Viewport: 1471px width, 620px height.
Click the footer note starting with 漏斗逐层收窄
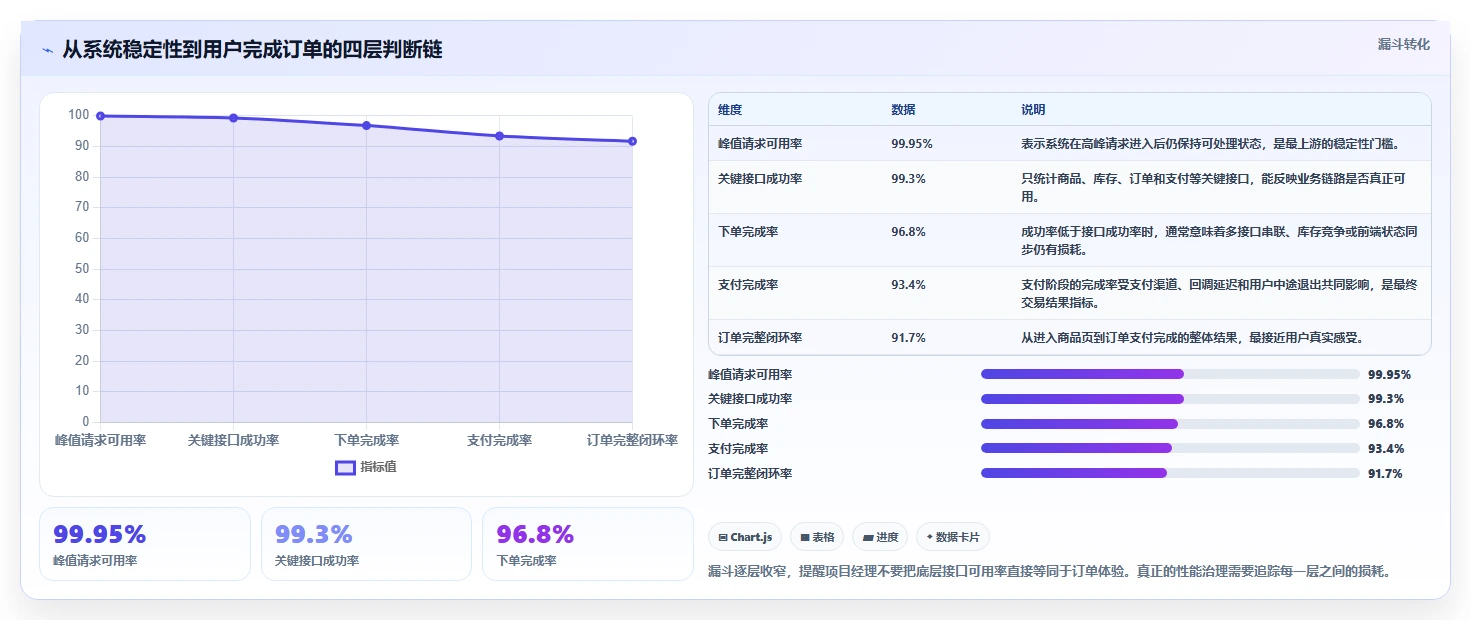(1049, 572)
